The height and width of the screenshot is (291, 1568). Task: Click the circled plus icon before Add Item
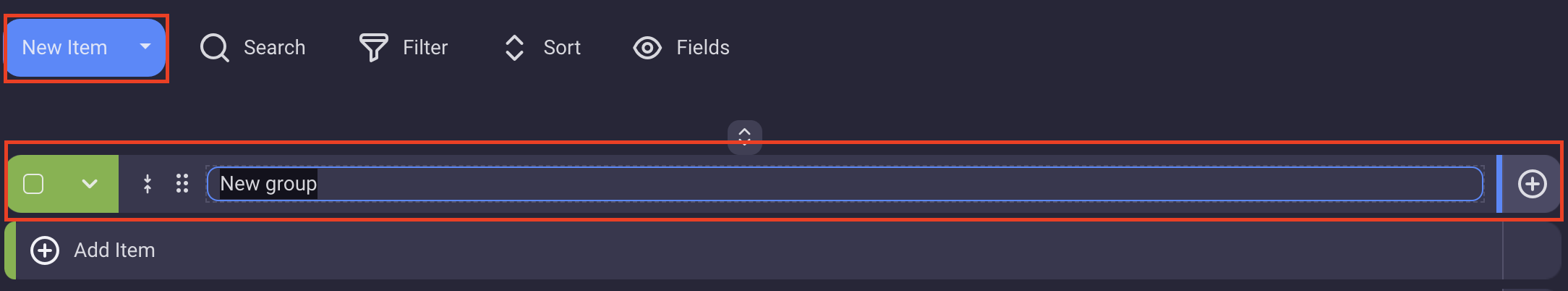click(x=45, y=250)
